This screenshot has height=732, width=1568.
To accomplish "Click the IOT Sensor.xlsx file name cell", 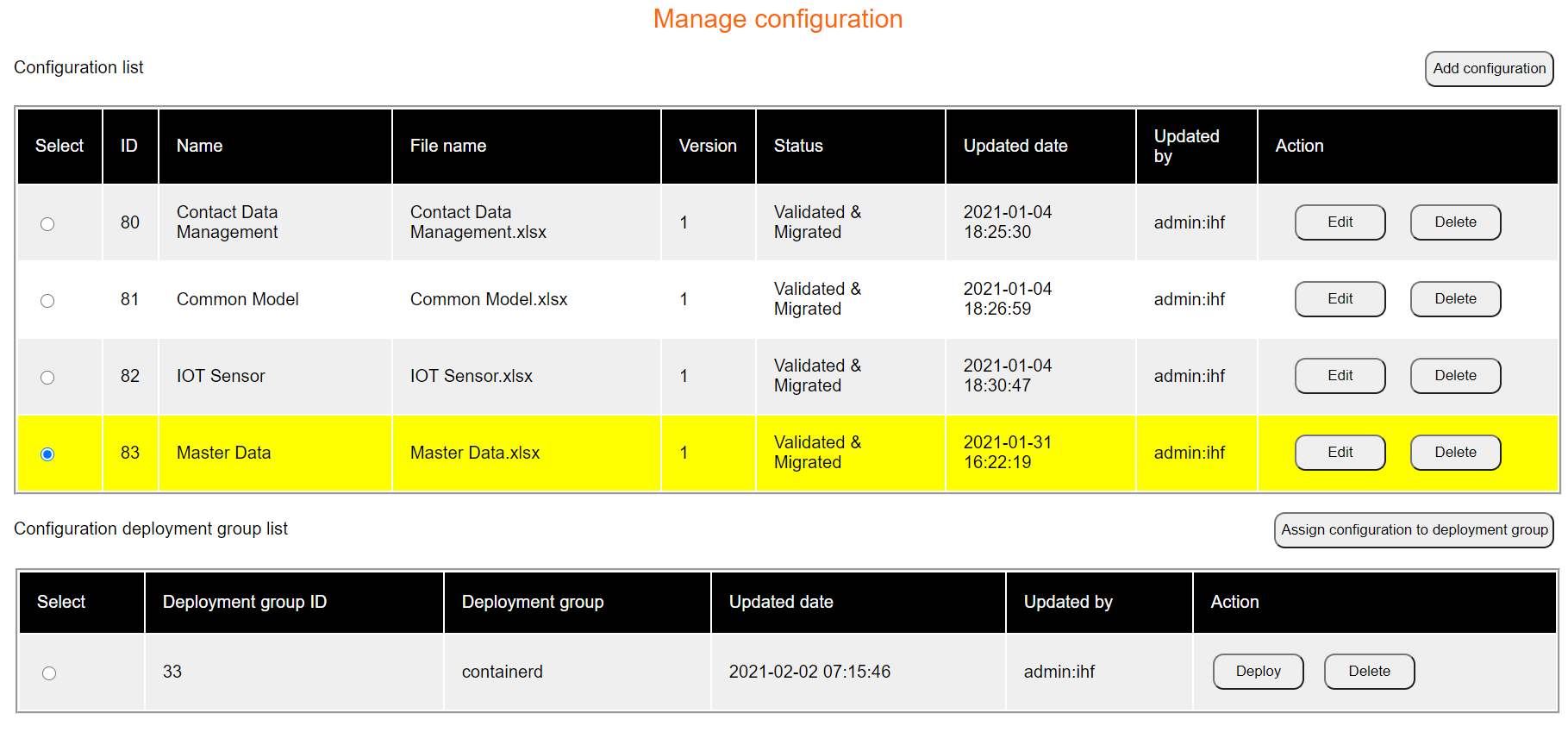I will tap(526, 376).
